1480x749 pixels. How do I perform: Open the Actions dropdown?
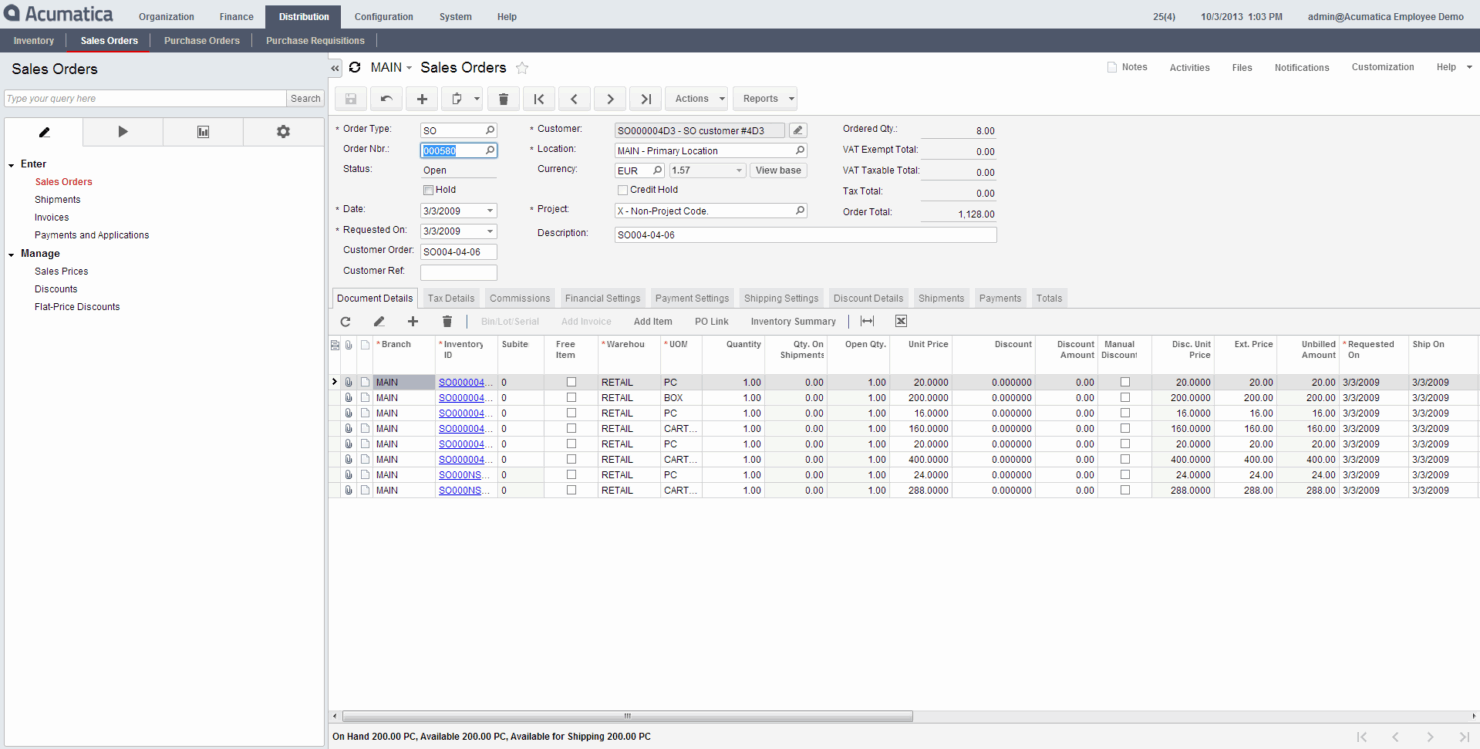[696, 98]
